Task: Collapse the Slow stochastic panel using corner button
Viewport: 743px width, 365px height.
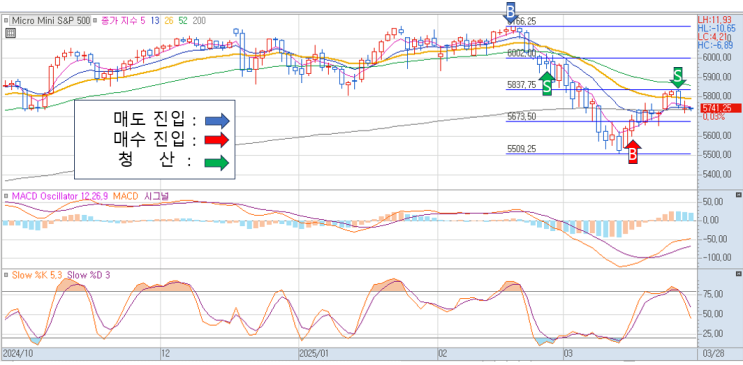Action: pos(738,274)
